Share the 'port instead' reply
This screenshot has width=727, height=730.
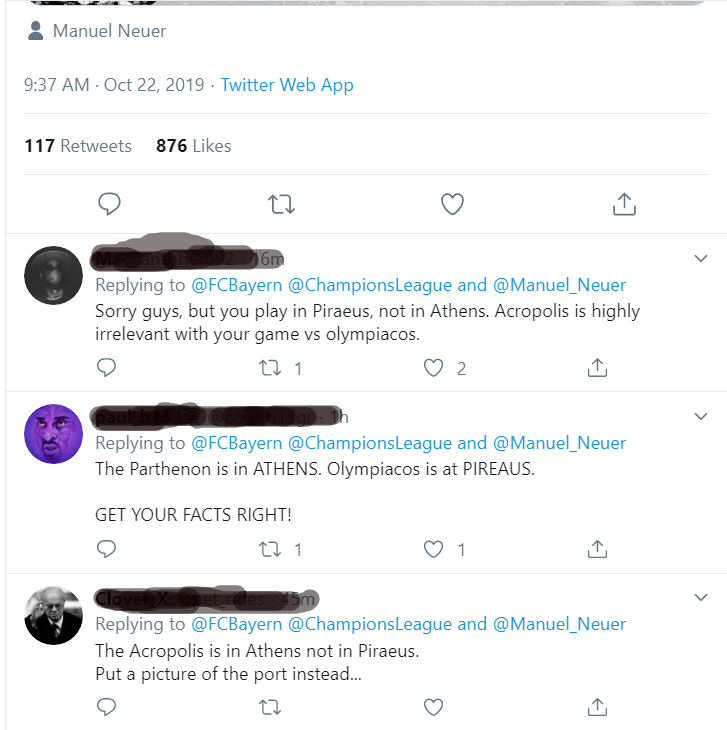pos(597,707)
